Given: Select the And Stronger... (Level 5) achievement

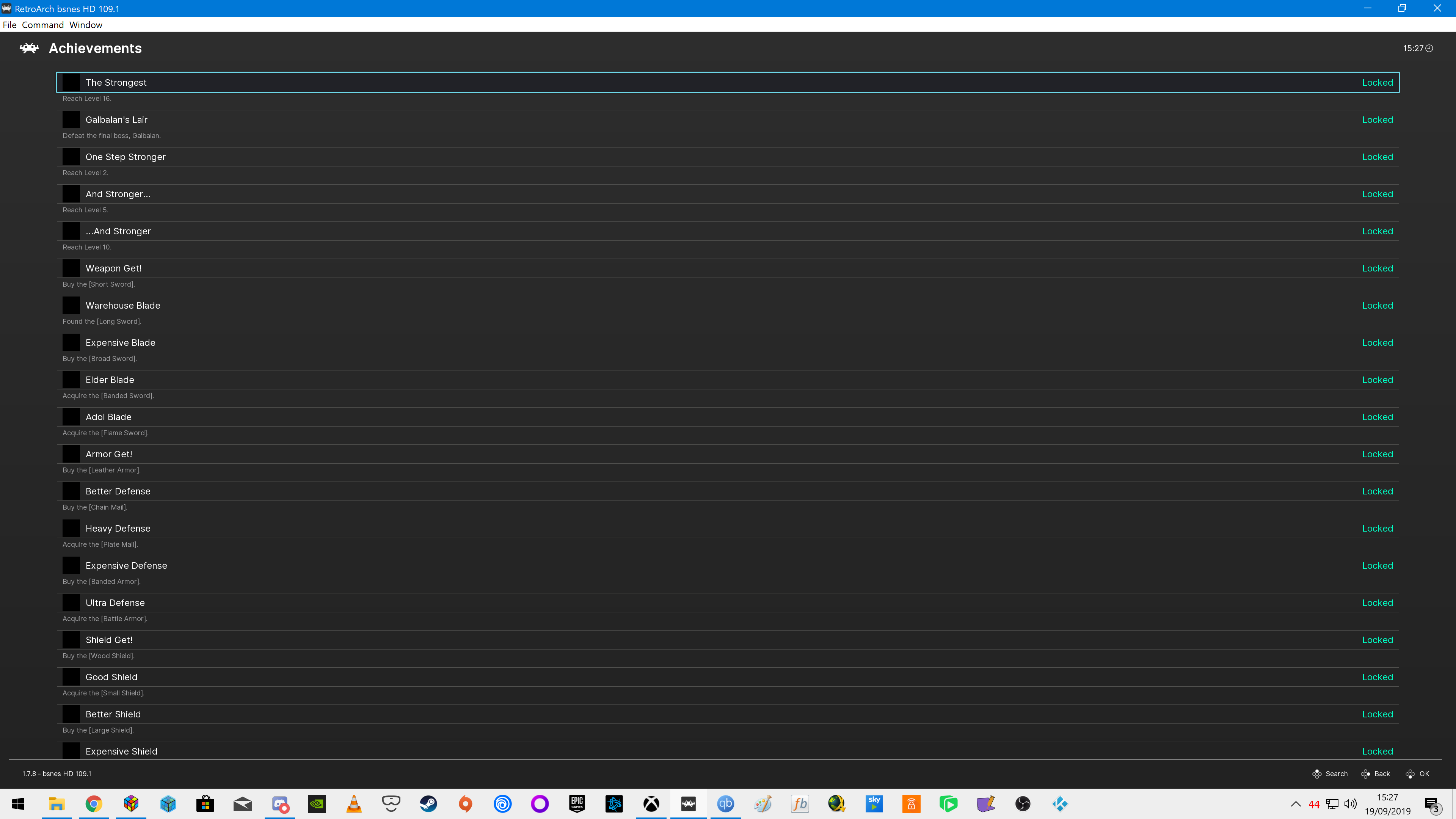Looking at the screenshot, I should click(x=728, y=194).
